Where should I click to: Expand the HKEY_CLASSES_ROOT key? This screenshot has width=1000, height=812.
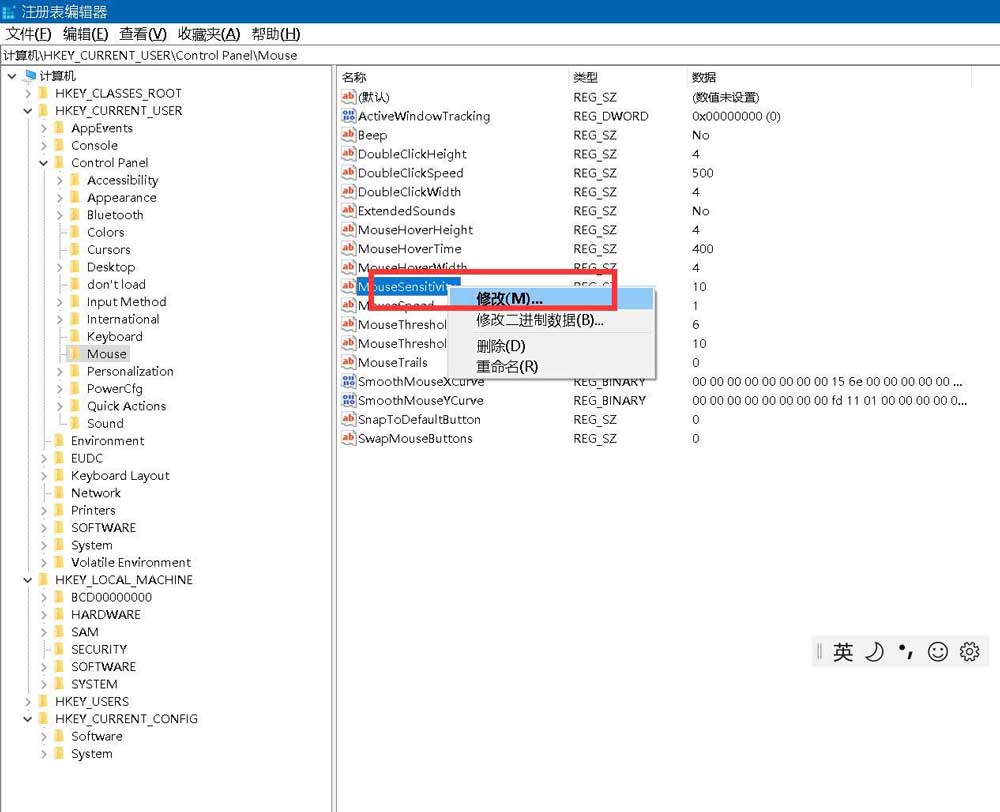(28, 93)
